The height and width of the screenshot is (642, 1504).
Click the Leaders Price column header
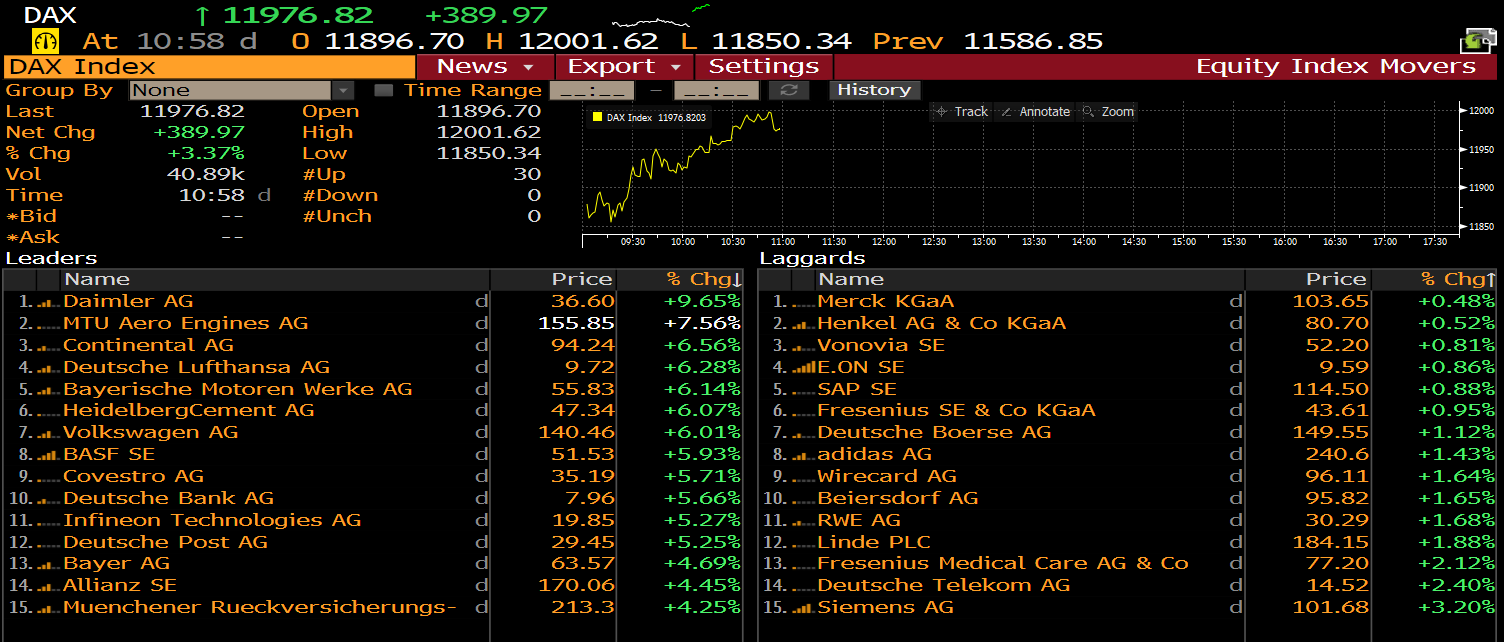click(x=554, y=280)
